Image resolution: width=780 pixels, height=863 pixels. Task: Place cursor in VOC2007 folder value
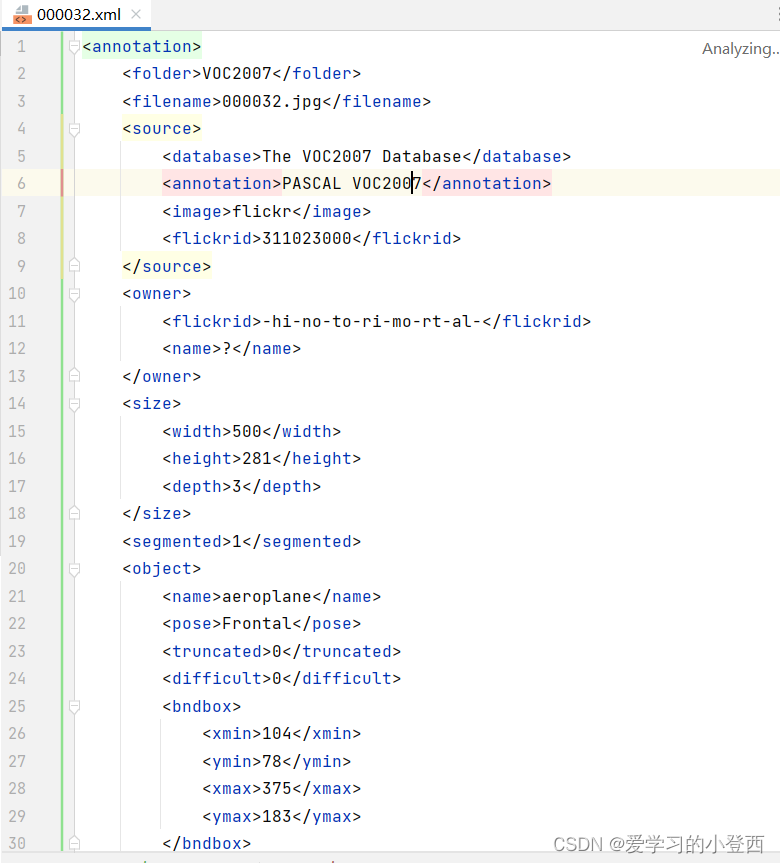tap(237, 74)
